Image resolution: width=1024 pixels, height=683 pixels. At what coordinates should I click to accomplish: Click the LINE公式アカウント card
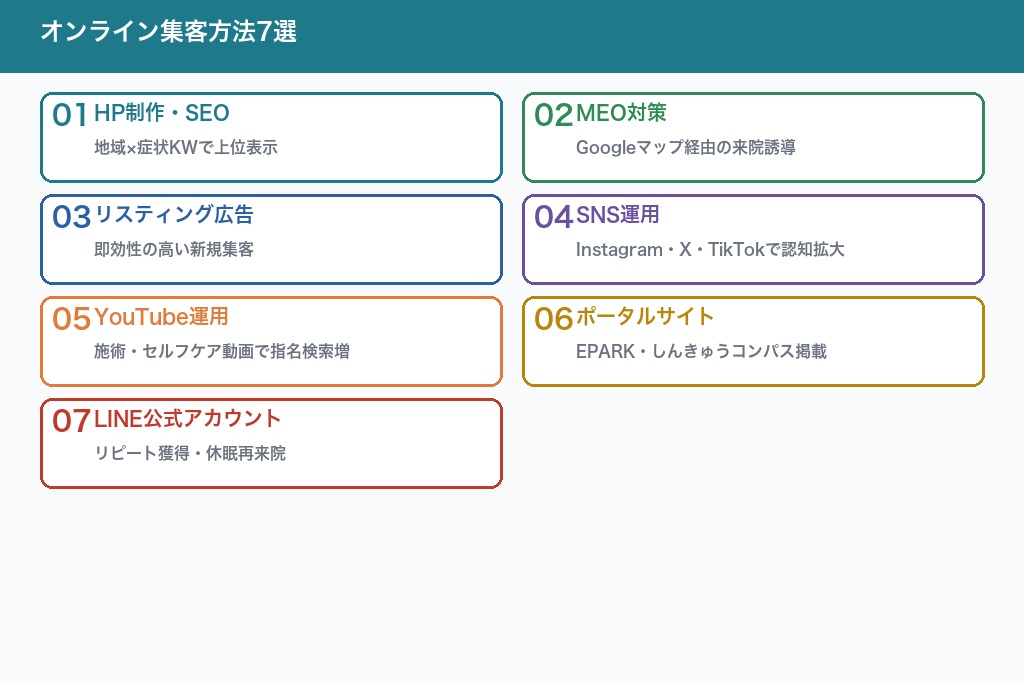point(271,442)
